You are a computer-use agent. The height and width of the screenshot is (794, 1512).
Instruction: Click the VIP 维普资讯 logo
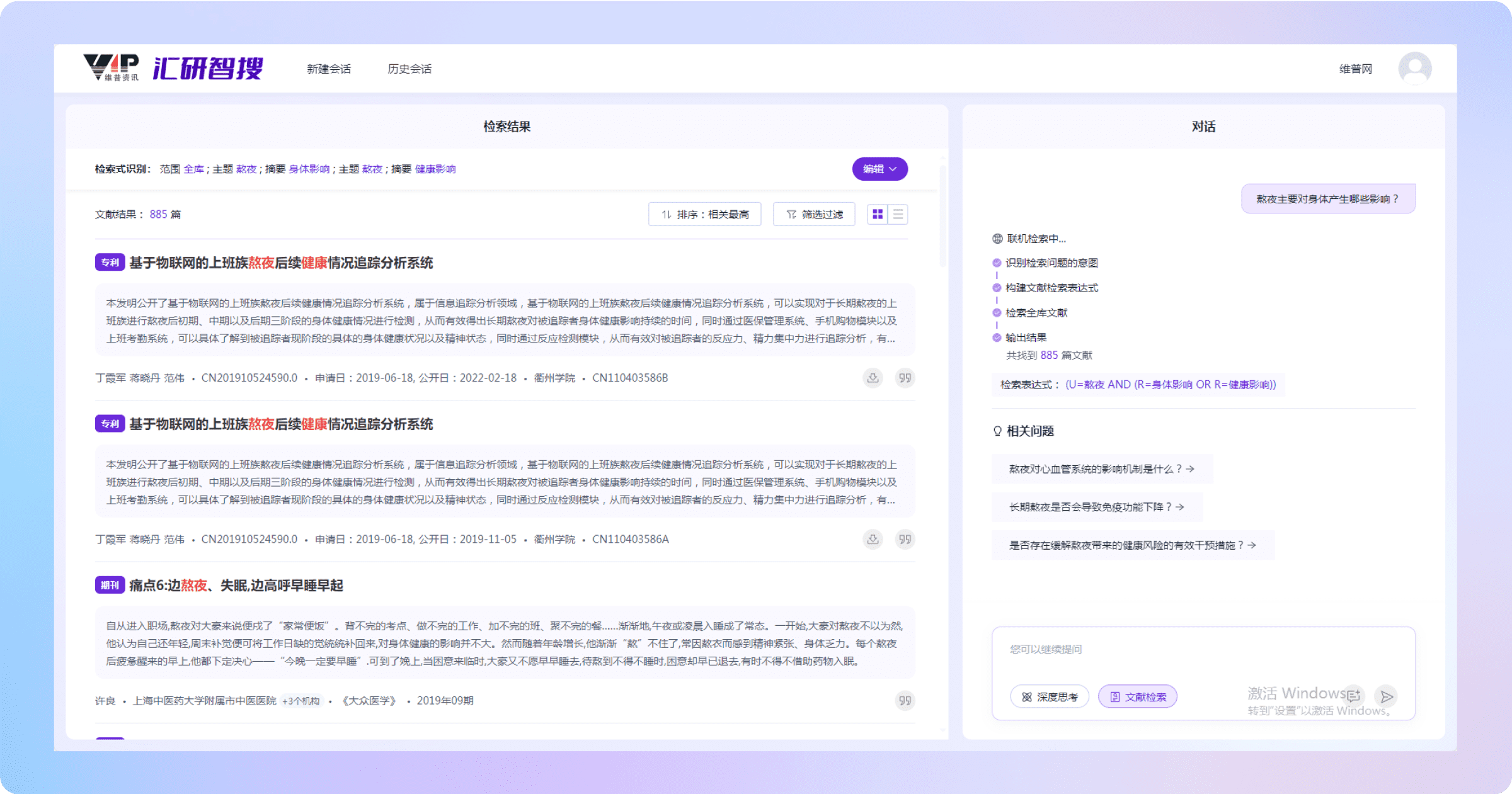111,67
